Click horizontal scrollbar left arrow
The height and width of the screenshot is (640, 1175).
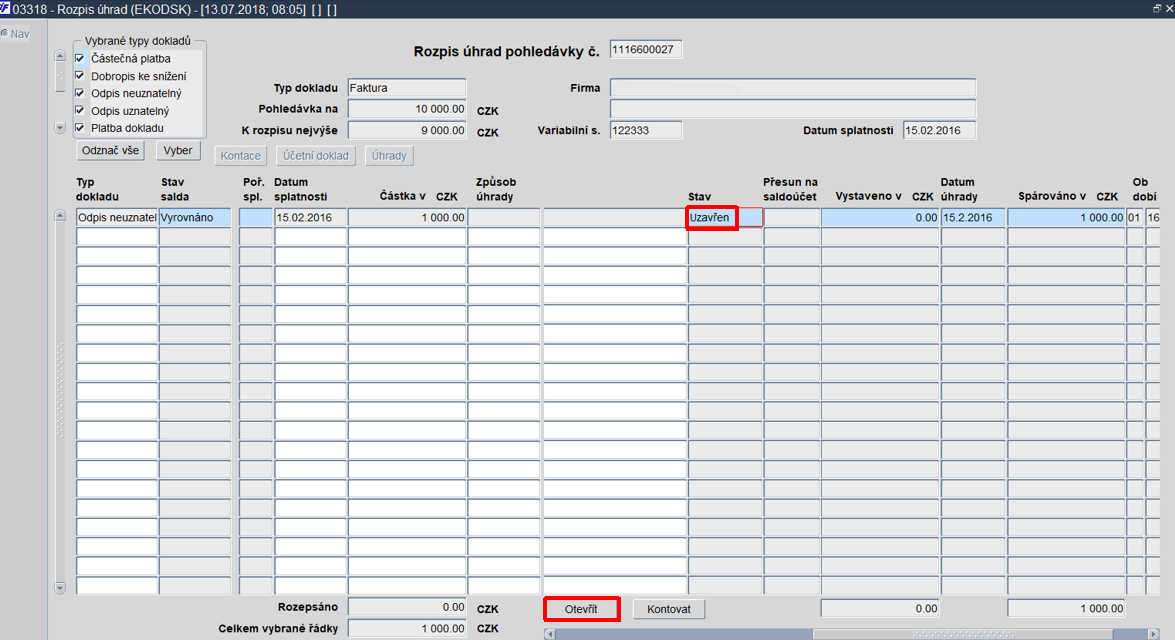pos(549,634)
